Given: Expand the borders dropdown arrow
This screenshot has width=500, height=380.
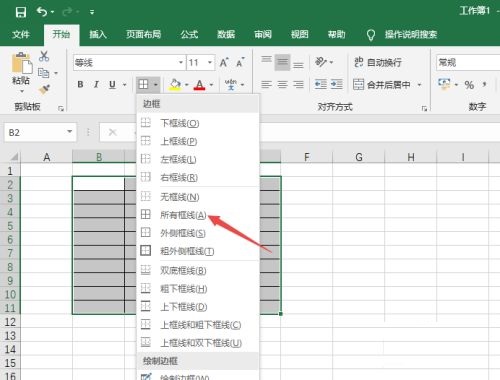Looking at the screenshot, I should point(156,85).
